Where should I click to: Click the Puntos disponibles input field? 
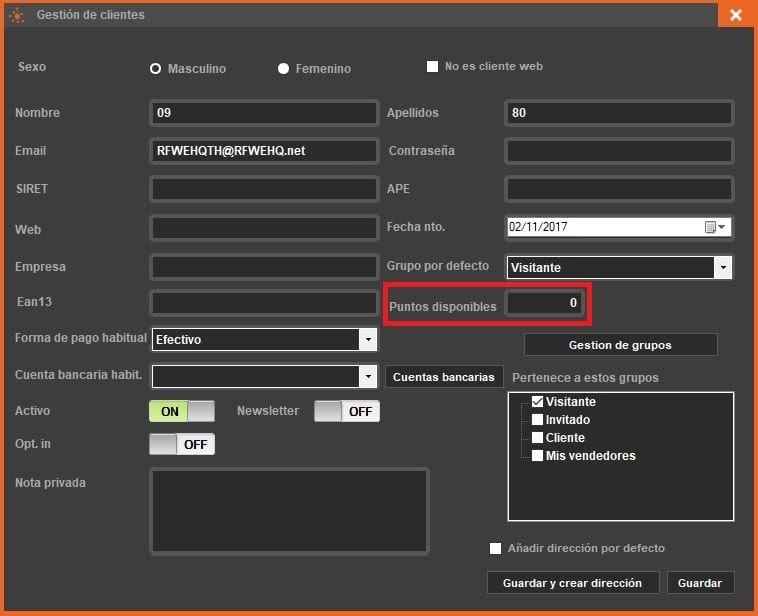tap(544, 303)
